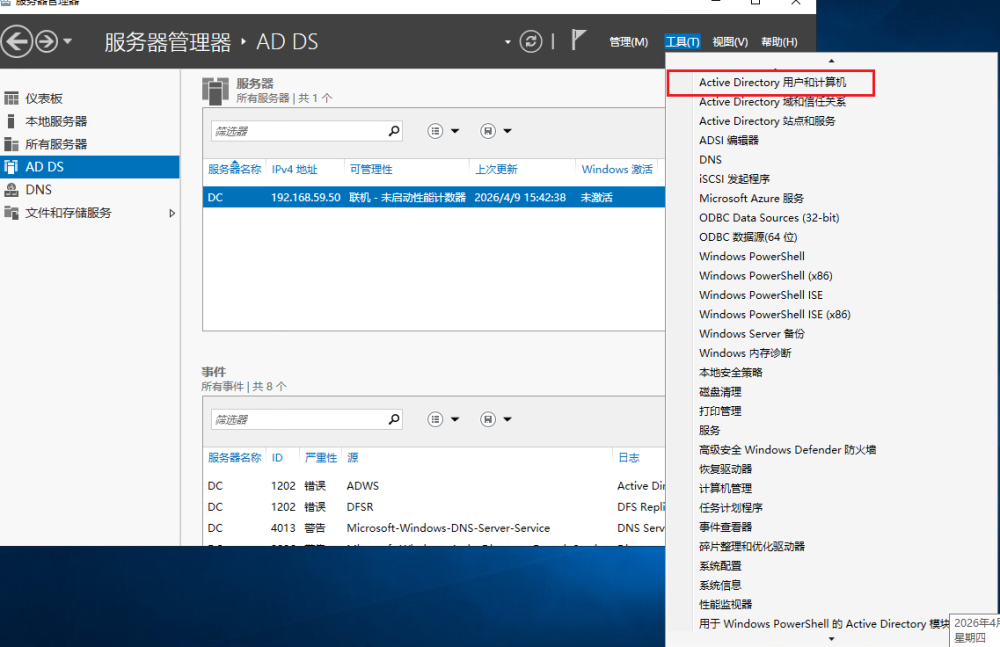Open the servers list options dropdown
This screenshot has width=1000, height=647.
click(444, 131)
